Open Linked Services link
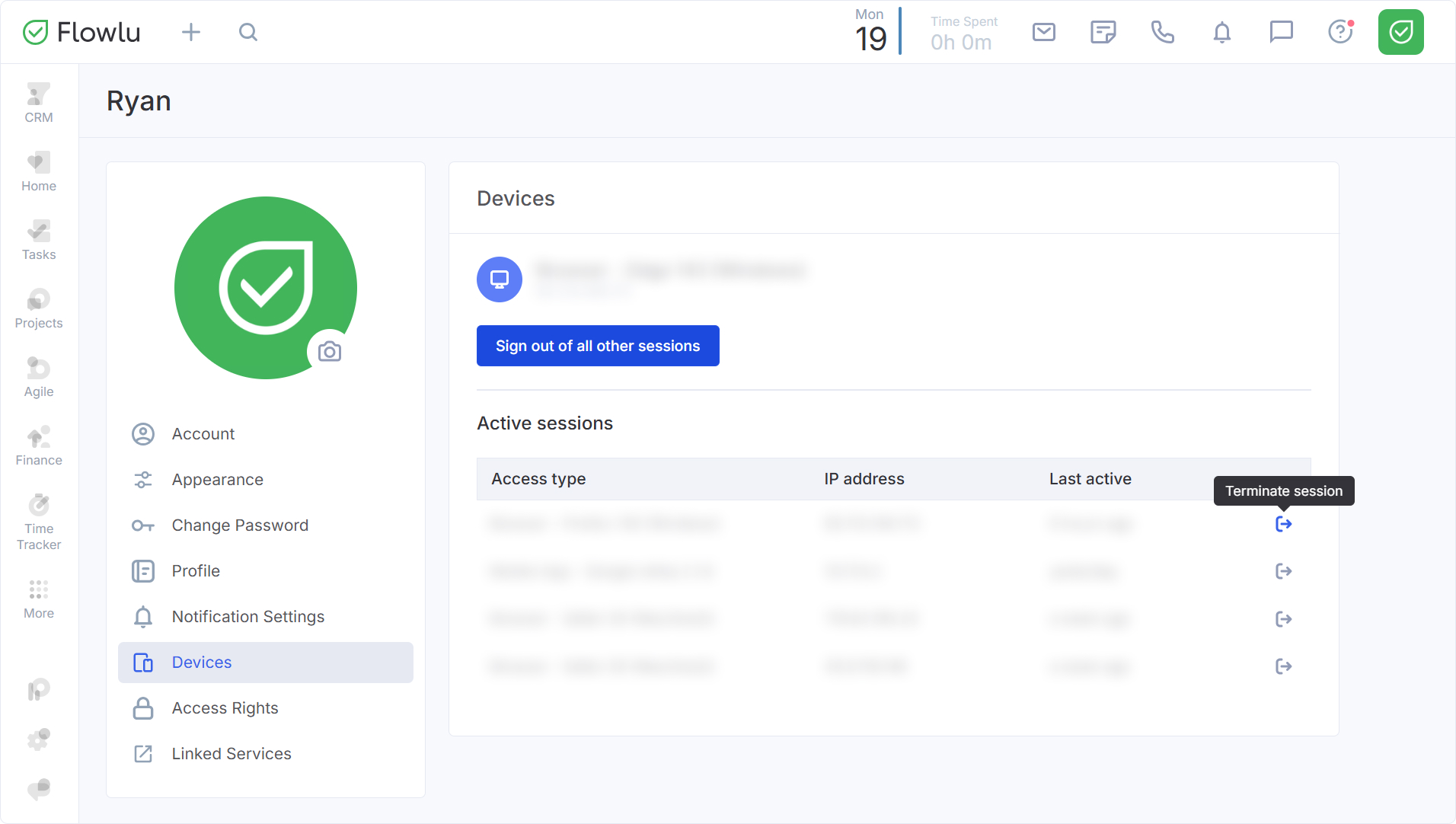The height and width of the screenshot is (824, 1456). pos(231,754)
